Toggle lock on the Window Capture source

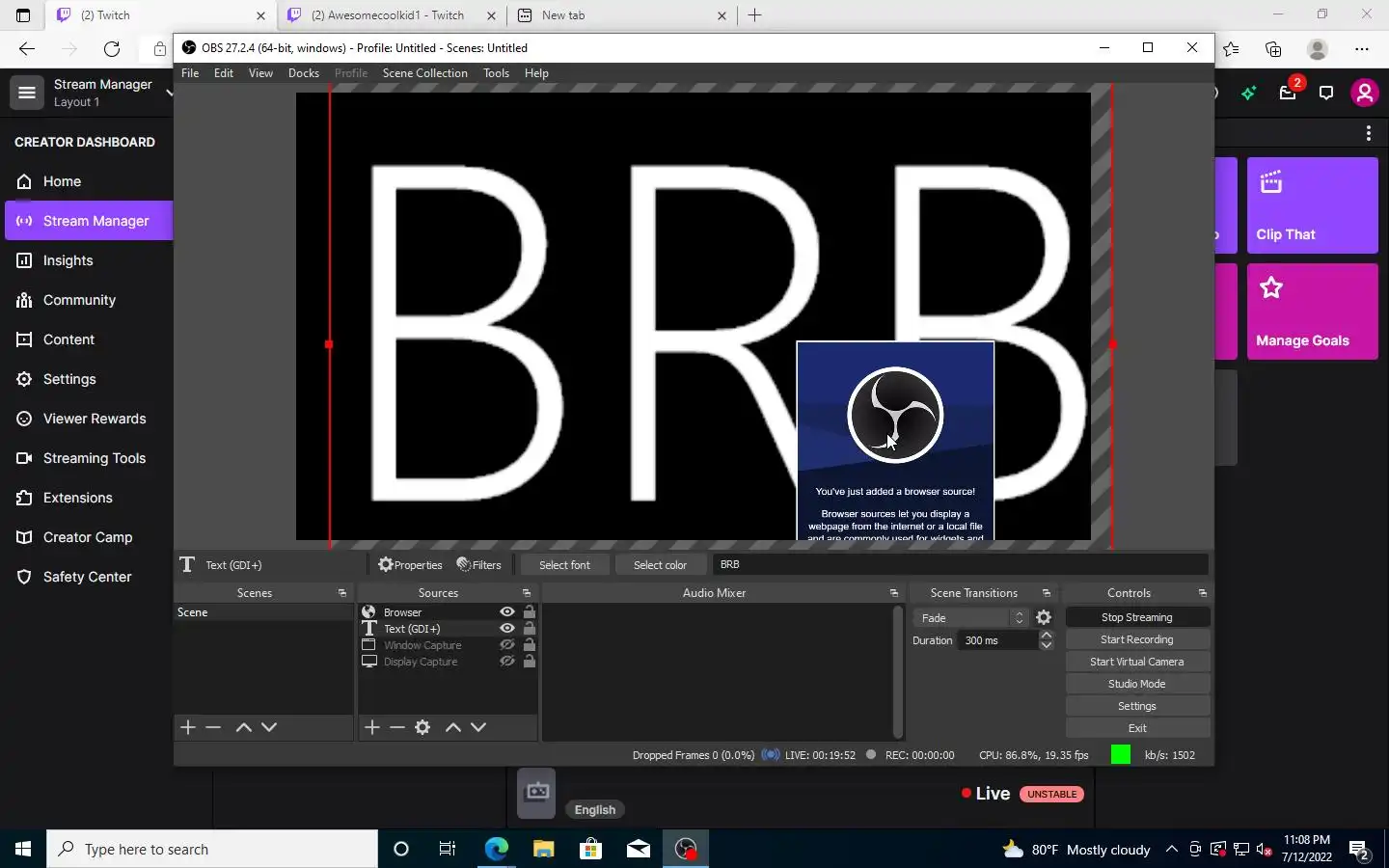coord(529,645)
